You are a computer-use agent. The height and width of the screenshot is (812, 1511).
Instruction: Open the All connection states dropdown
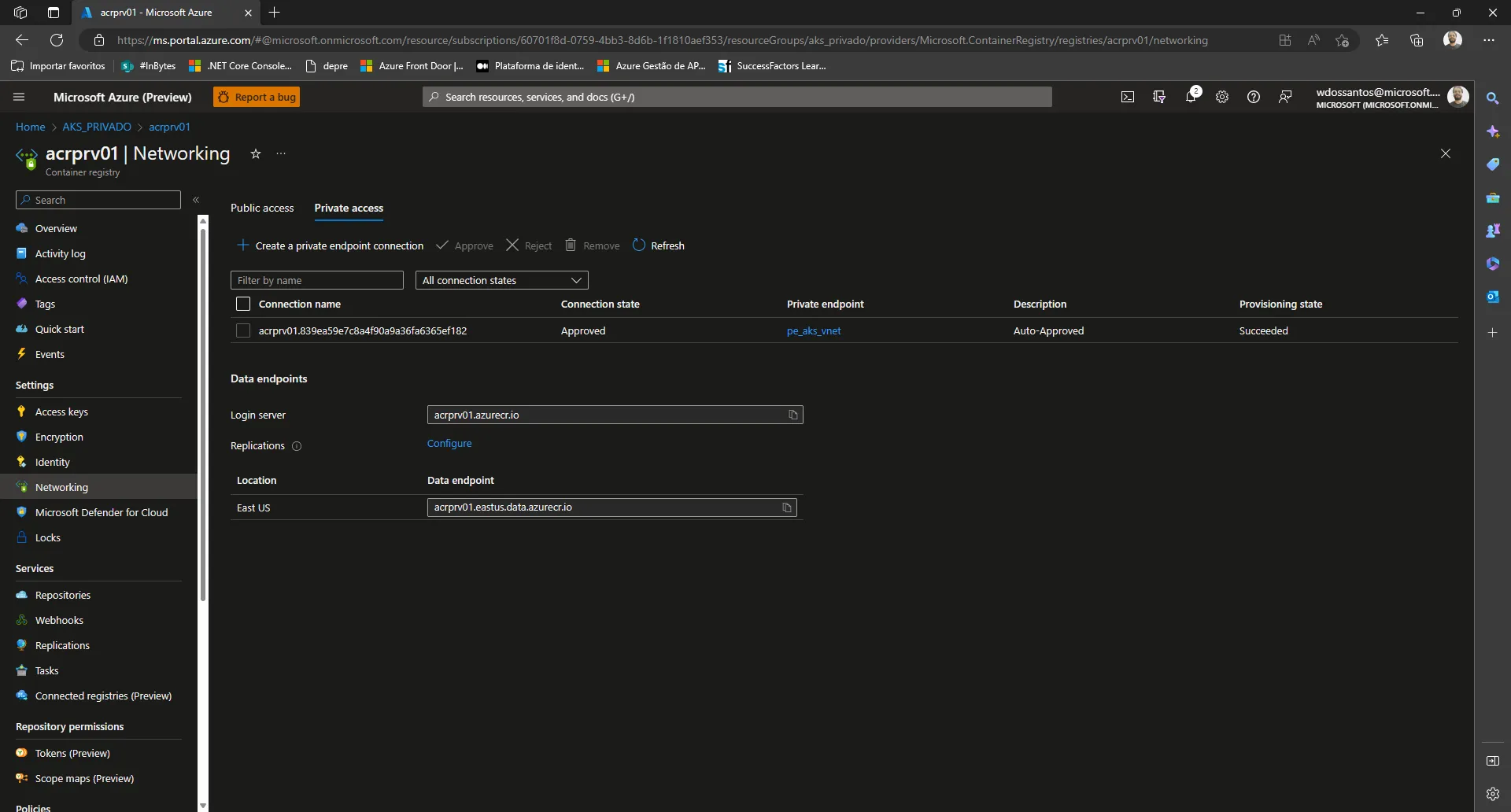501,280
